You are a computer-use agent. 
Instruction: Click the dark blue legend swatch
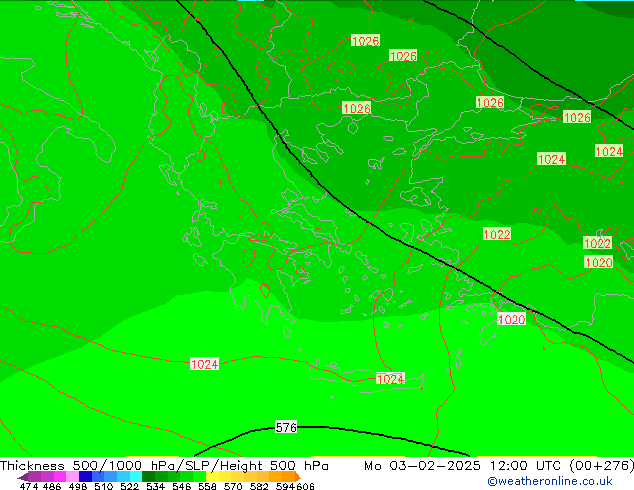[85, 477]
